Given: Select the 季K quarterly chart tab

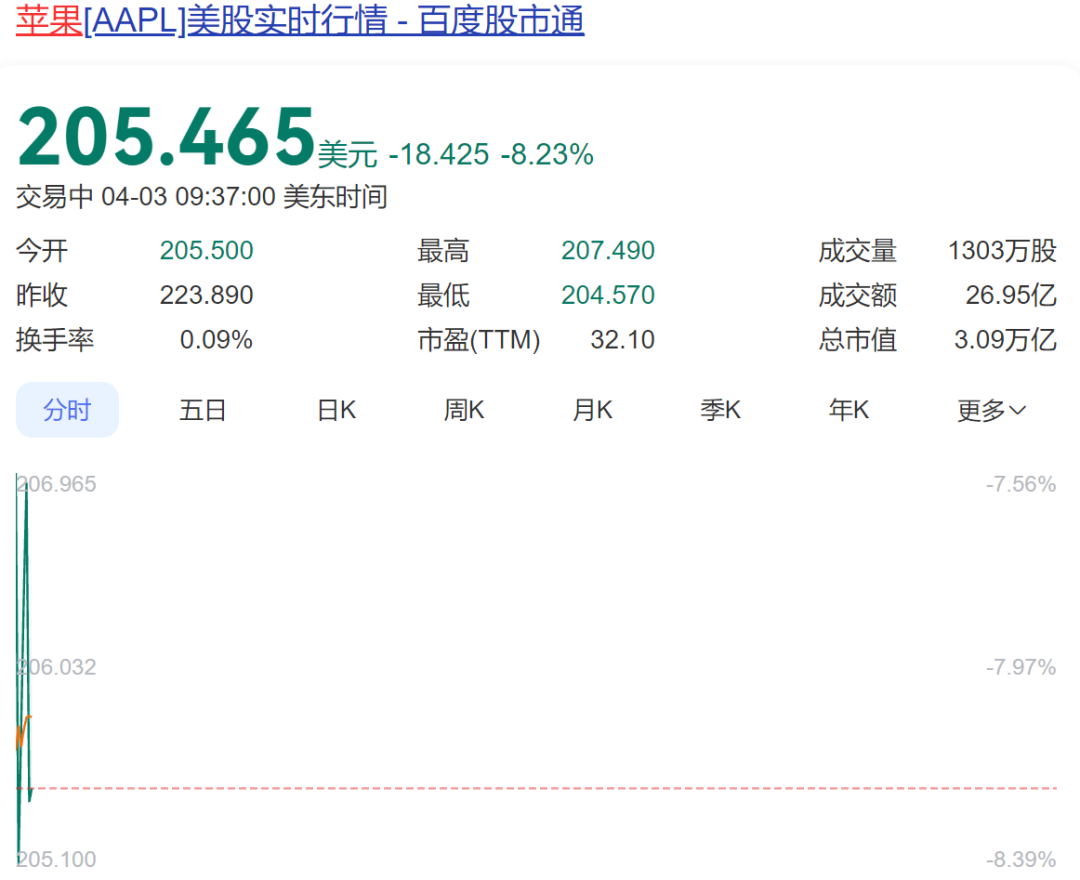Looking at the screenshot, I should [x=720, y=410].
